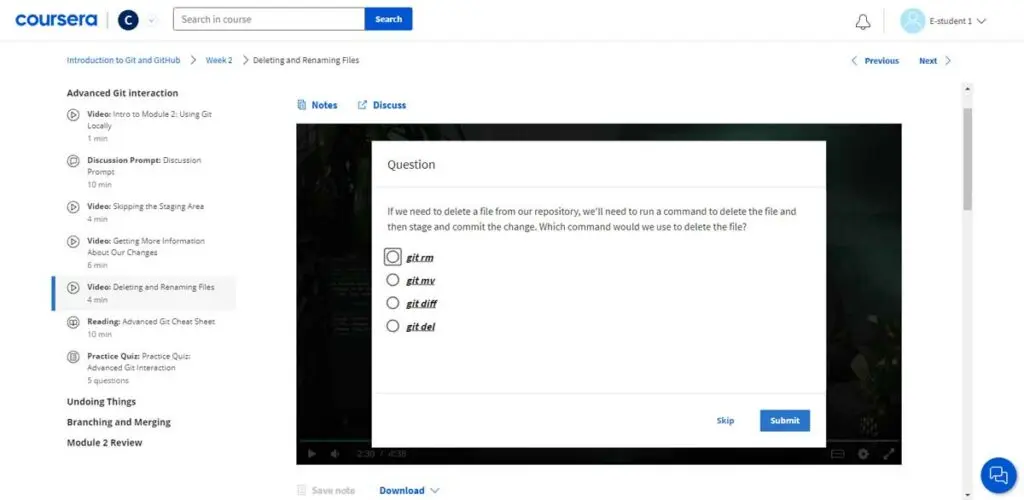The width and height of the screenshot is (1024, 500).
Task: Go to the Next item
Action: 927,61
